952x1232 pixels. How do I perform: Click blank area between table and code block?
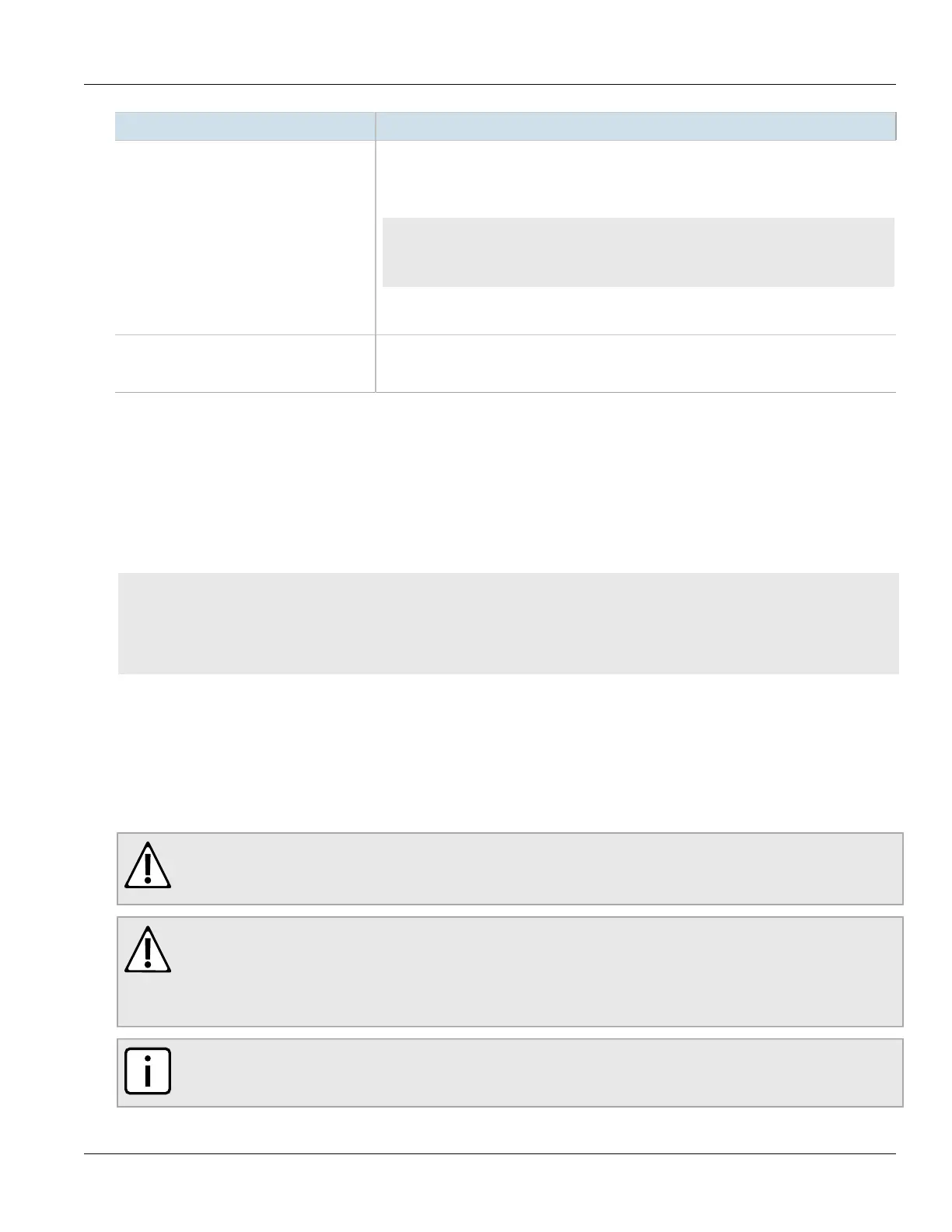(x=506, y=482)
